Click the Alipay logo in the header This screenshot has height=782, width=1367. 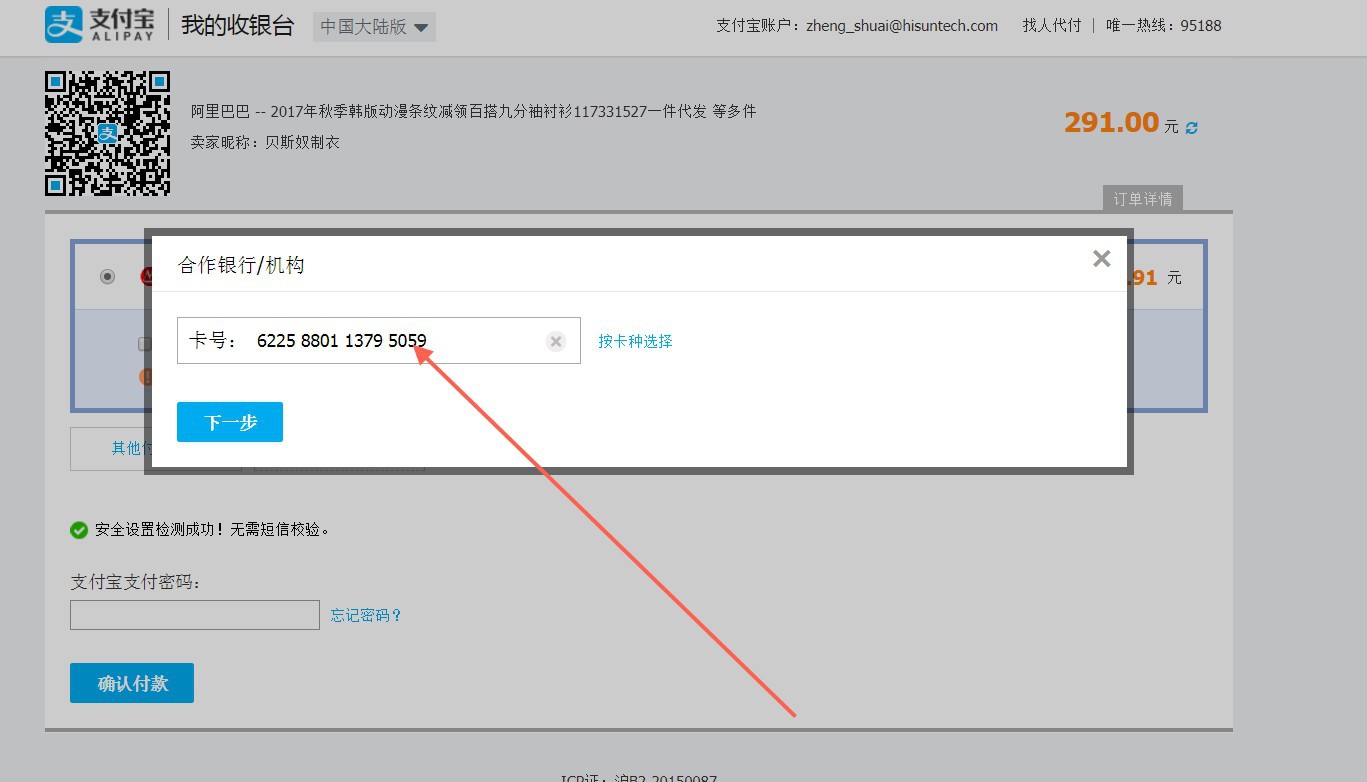click(x=100, y=25)
